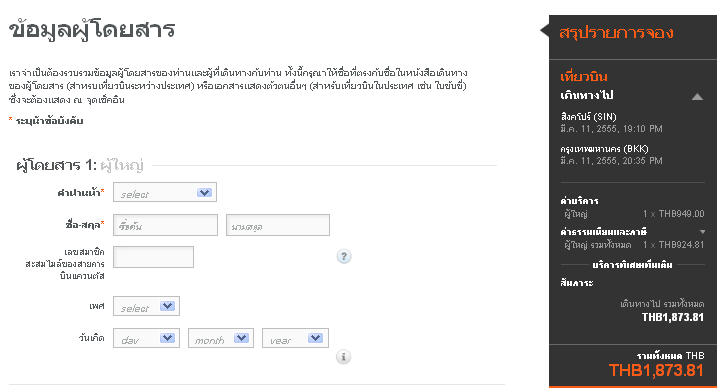Open the title (คำนำหน้า) select dropdown
Screen dimensions: 727x392
coord(165,193)
